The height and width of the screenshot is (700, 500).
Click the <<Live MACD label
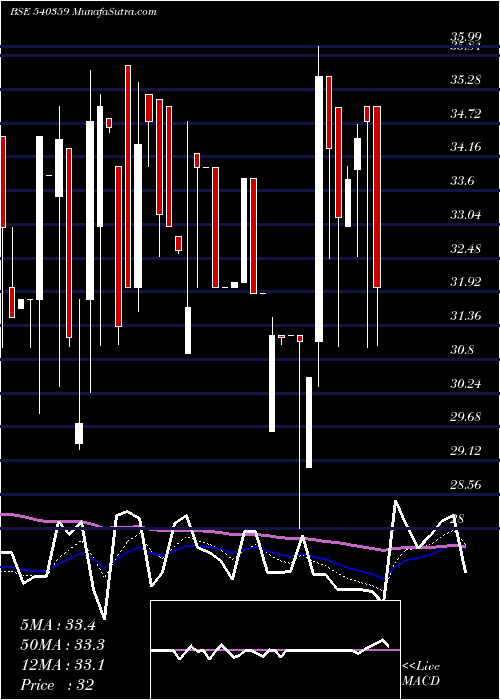coord(421,674)
